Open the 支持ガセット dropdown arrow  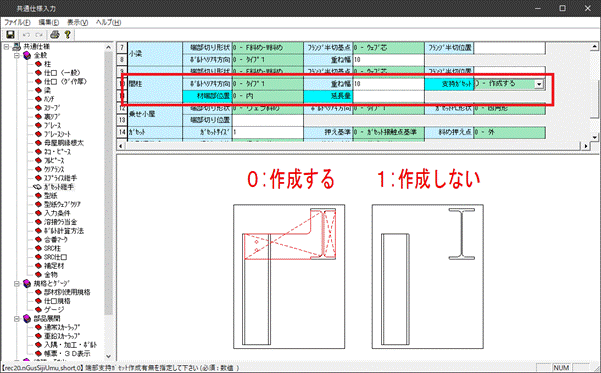pos(539,84)
